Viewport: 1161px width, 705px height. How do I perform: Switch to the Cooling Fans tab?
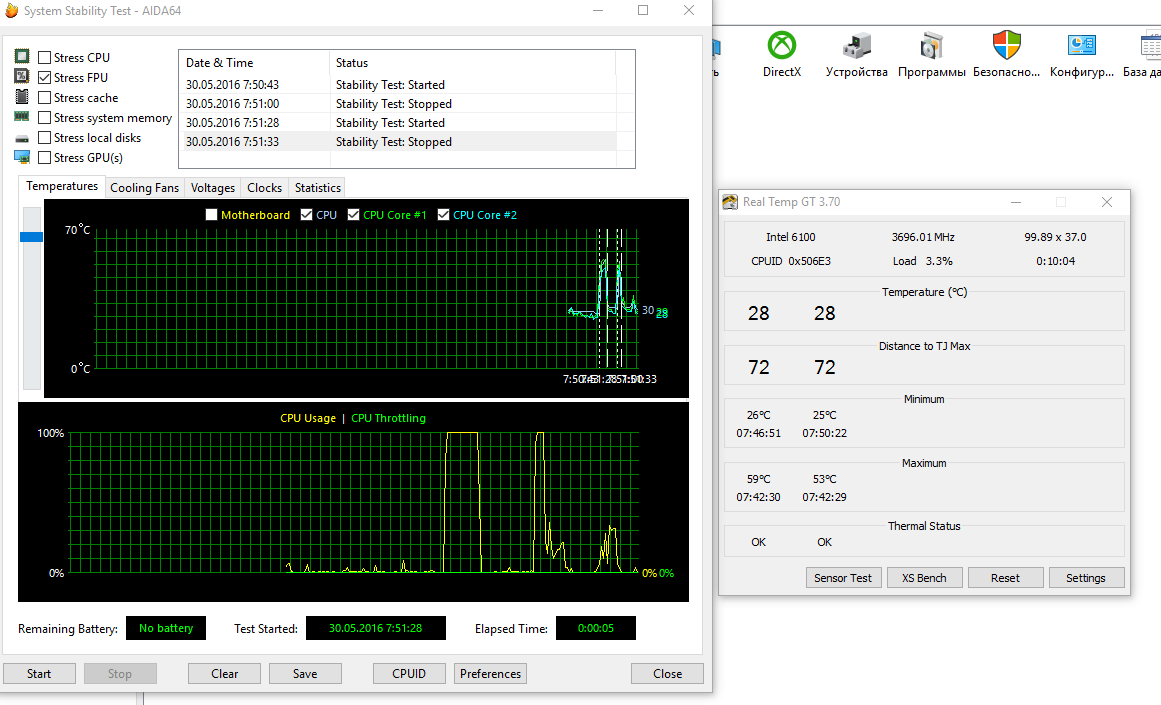pos(144,187)
